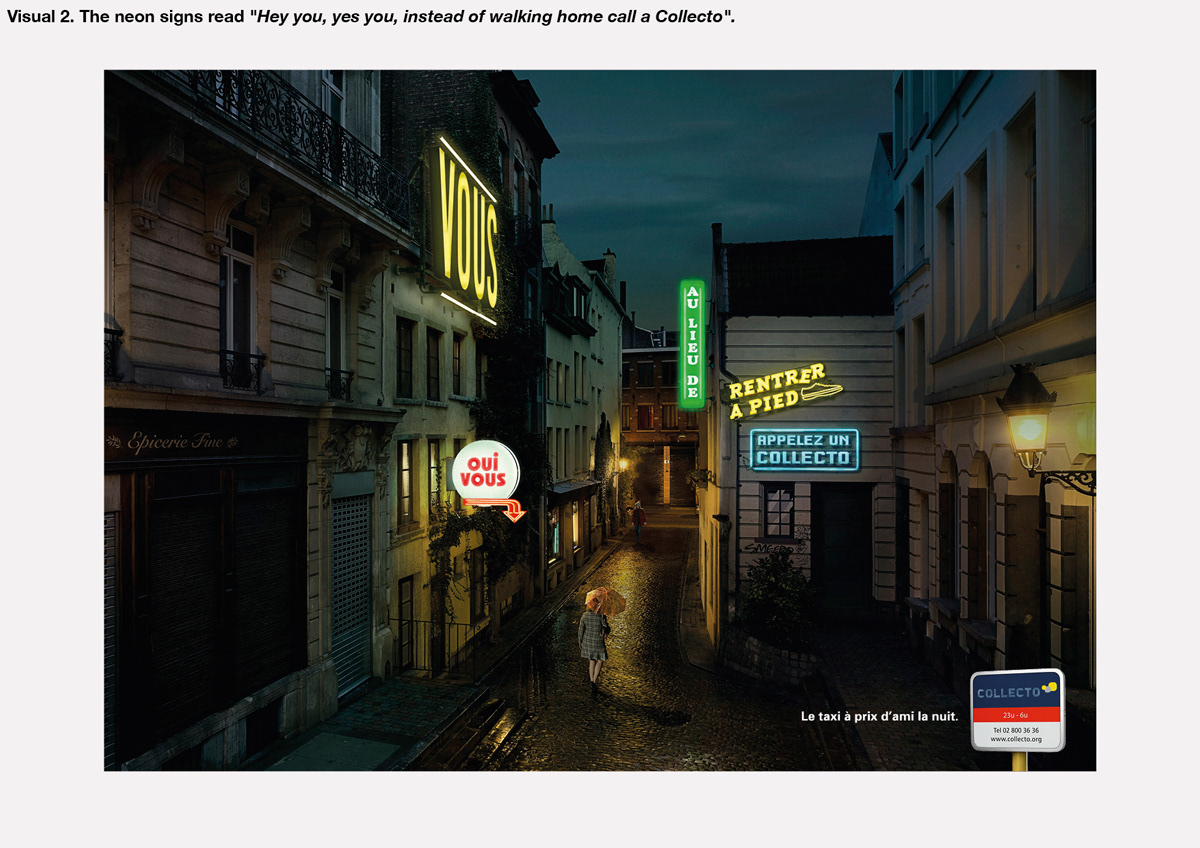Click the advertisement image
Screen dimensions: 1200x848
pos(600,420)
